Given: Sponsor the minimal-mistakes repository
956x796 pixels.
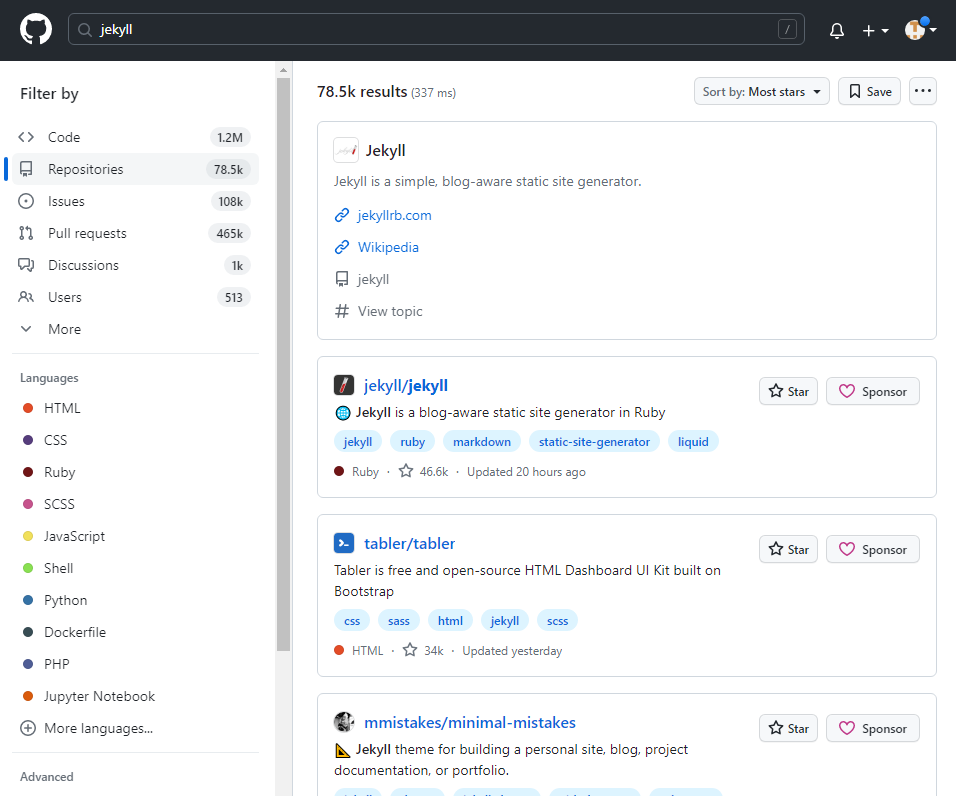Looking at the screenshot, I should point(872,728).
